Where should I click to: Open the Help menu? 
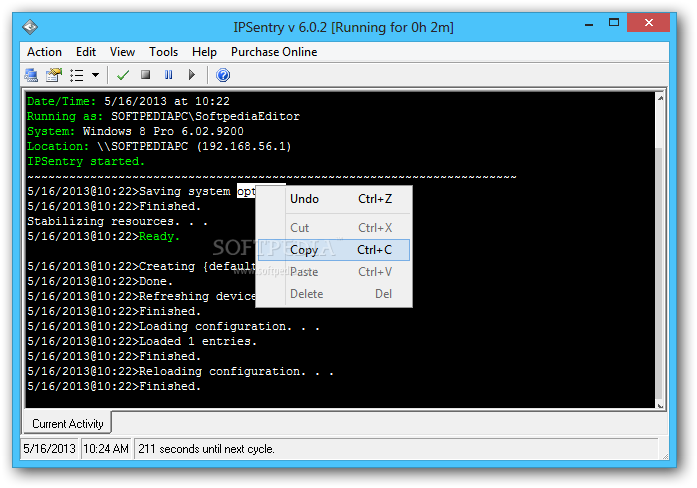pos(204,52)
